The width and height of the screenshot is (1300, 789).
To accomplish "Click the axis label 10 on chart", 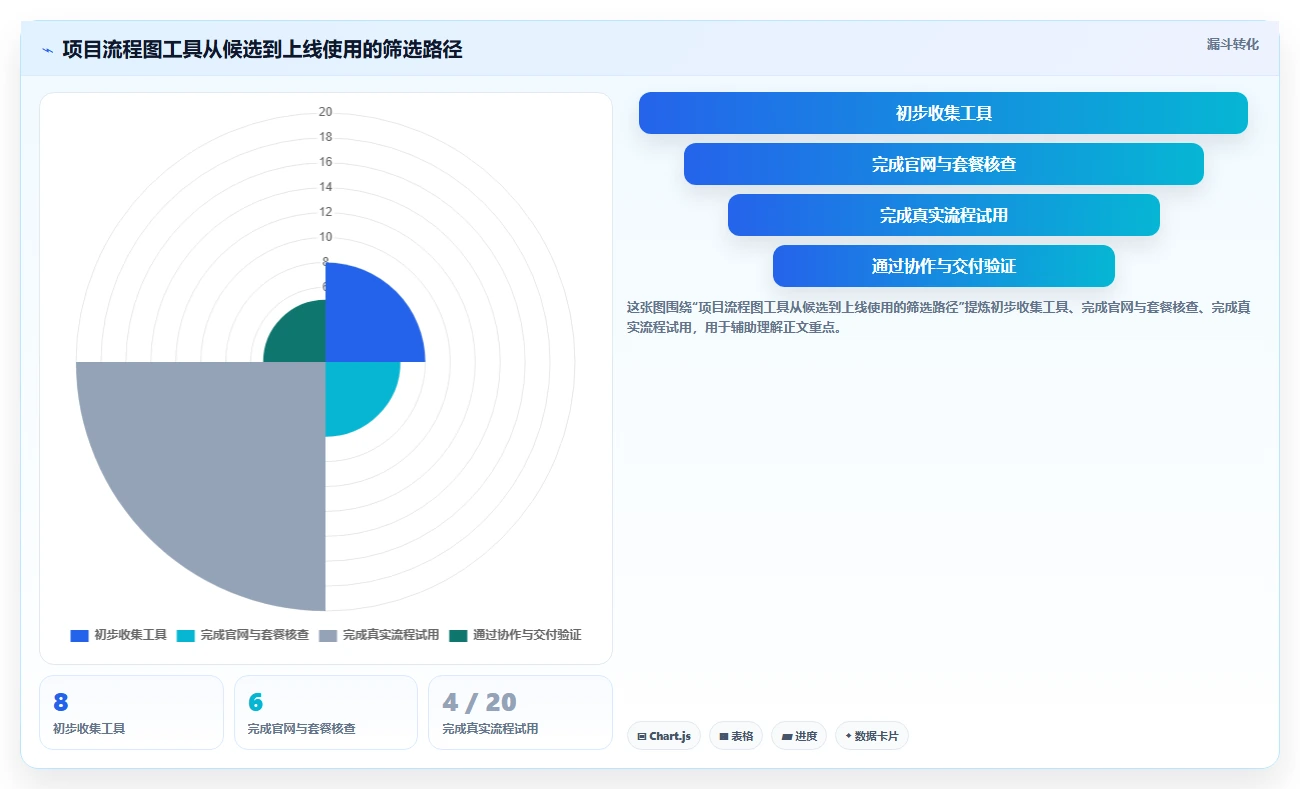I will coord(326,237).
